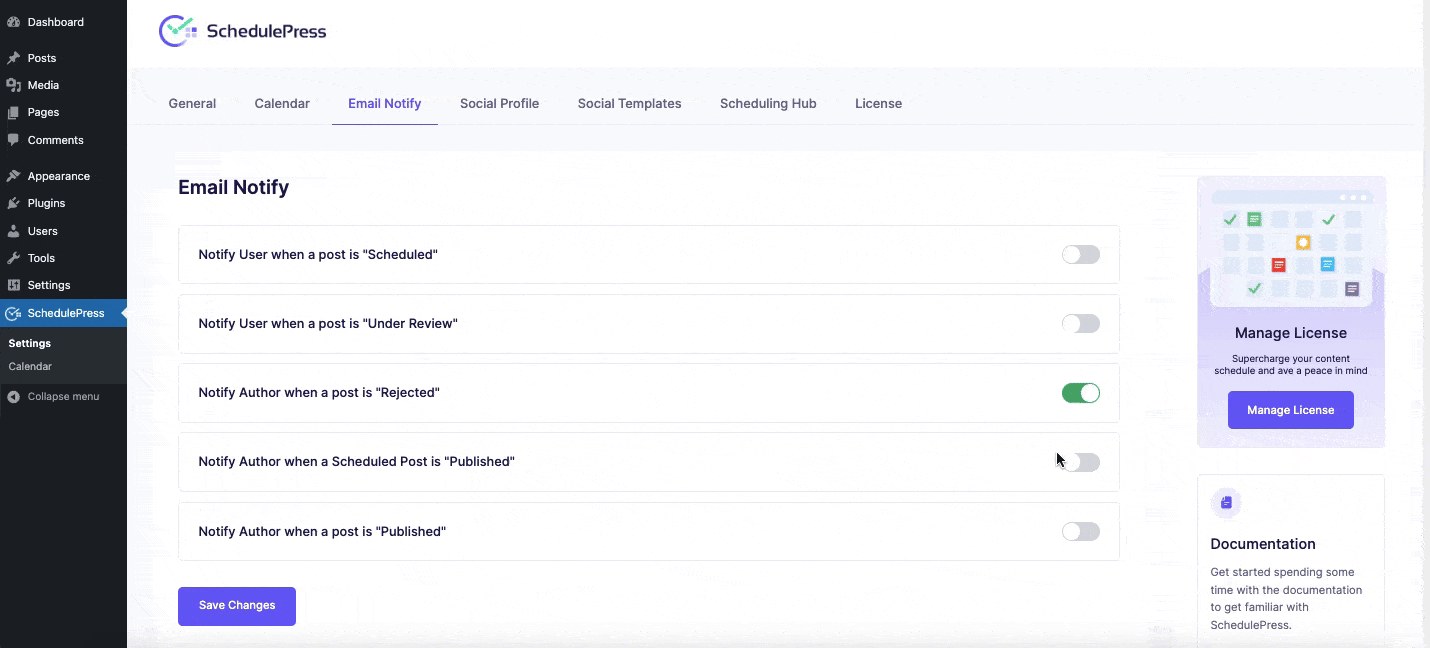Toggle notify author when Scheduled Post Published
The height and width of the screenshot is (648, 1430).
point(1081,462)
